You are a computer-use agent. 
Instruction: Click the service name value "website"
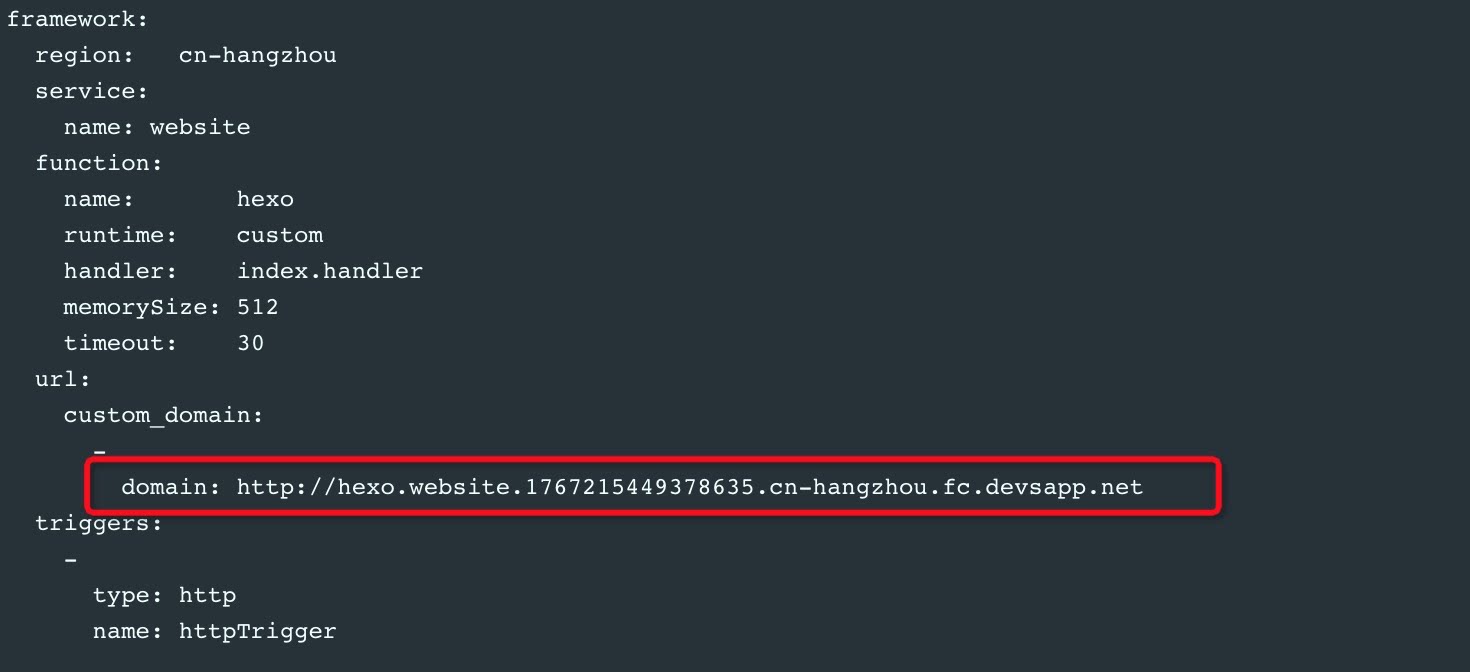coord(200,127)
